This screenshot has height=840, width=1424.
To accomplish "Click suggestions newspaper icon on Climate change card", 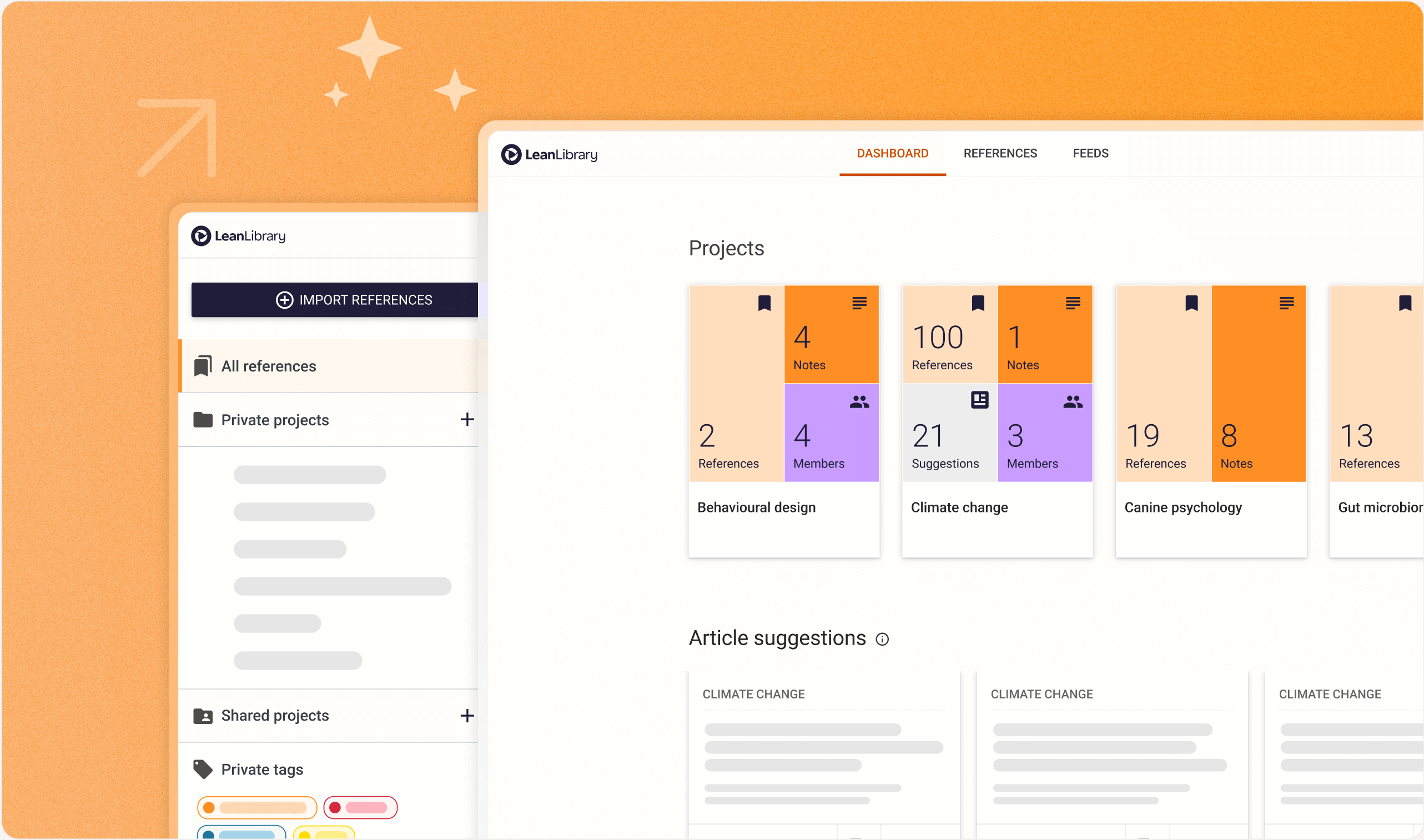I will [979, 400].
